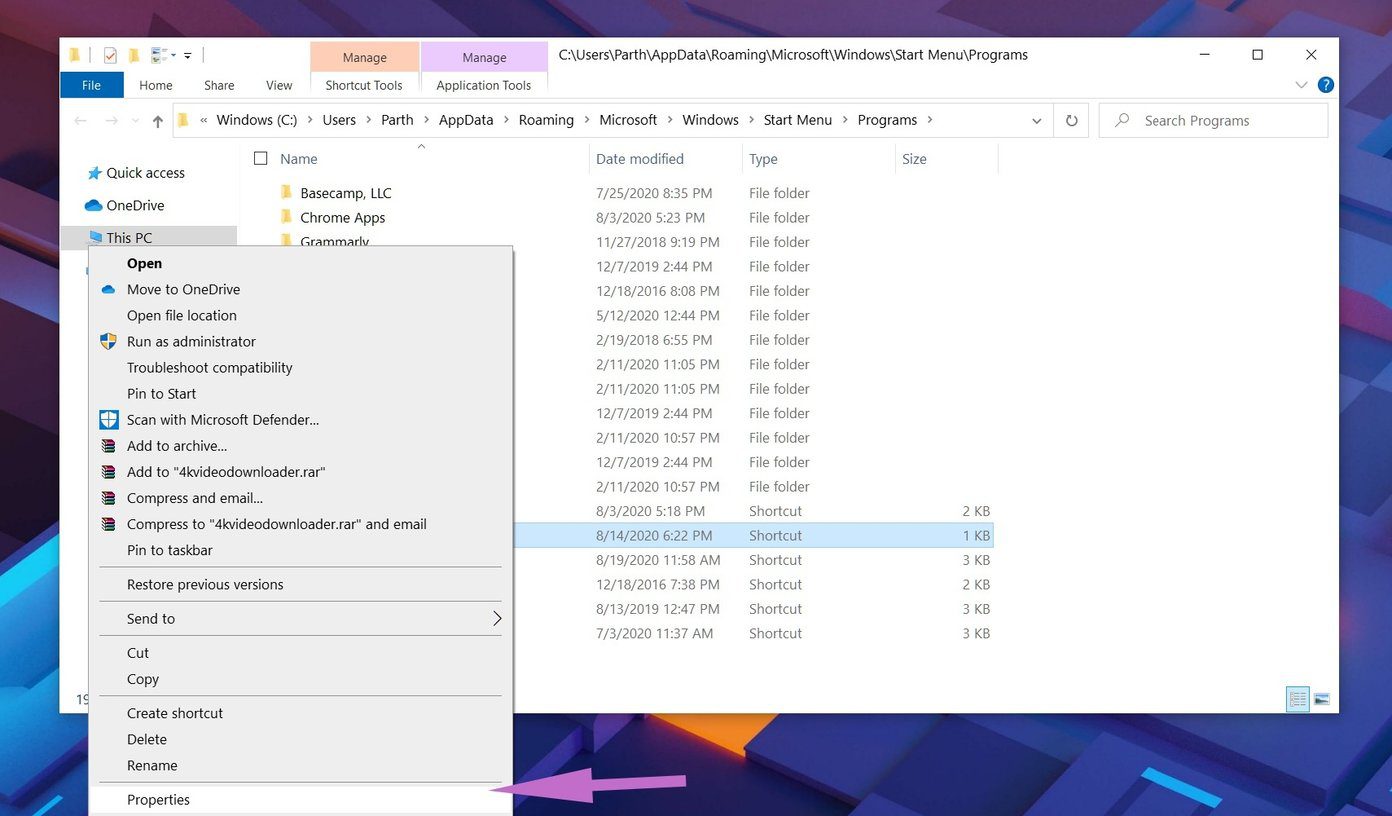
Task: Go to Users in the breadcrumb
Action: [339, 120]
